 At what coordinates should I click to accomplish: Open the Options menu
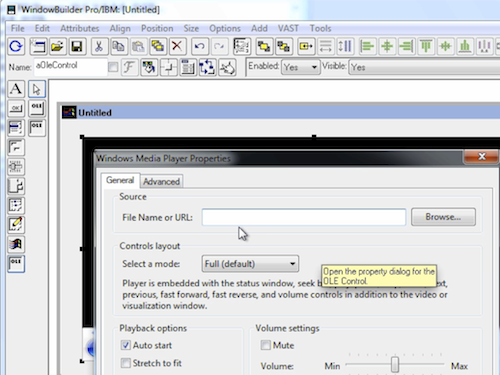pyautogui.click(x=225, y=28)
